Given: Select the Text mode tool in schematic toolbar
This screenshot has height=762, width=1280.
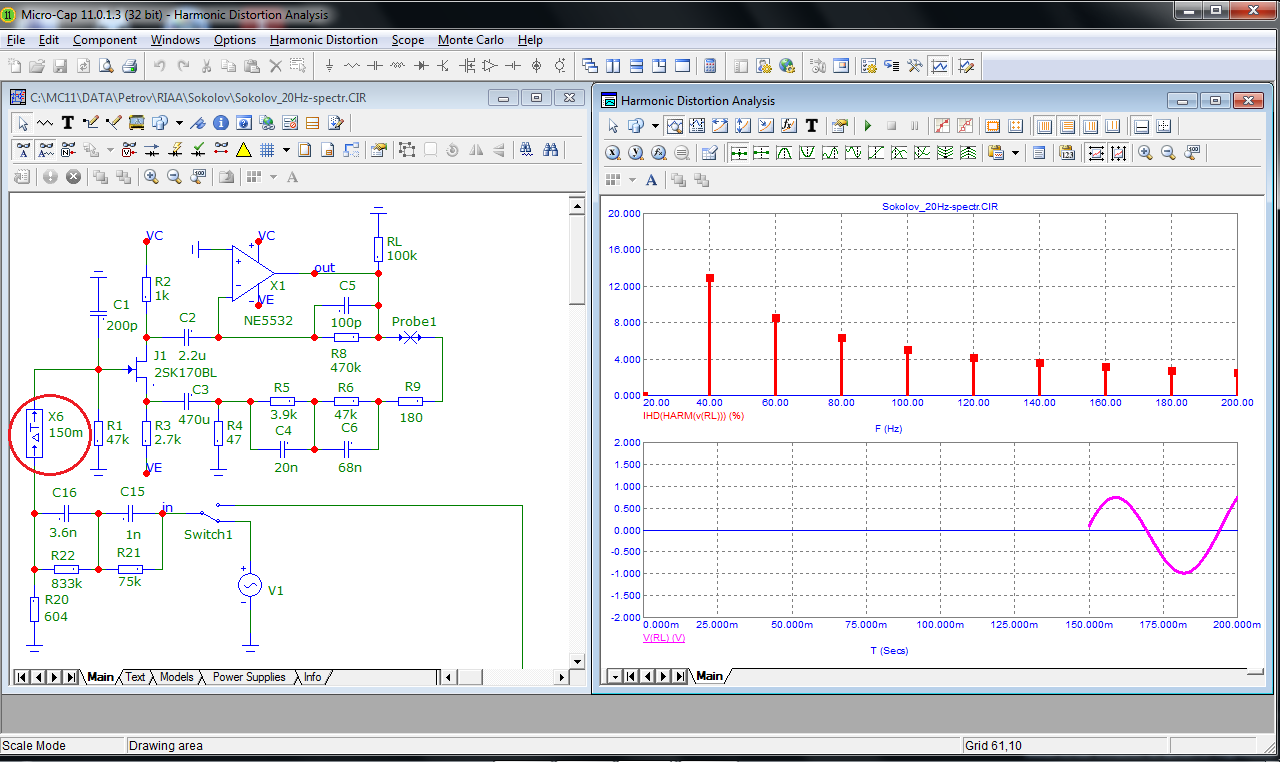Looking at the screenshot, I should 68,123.
